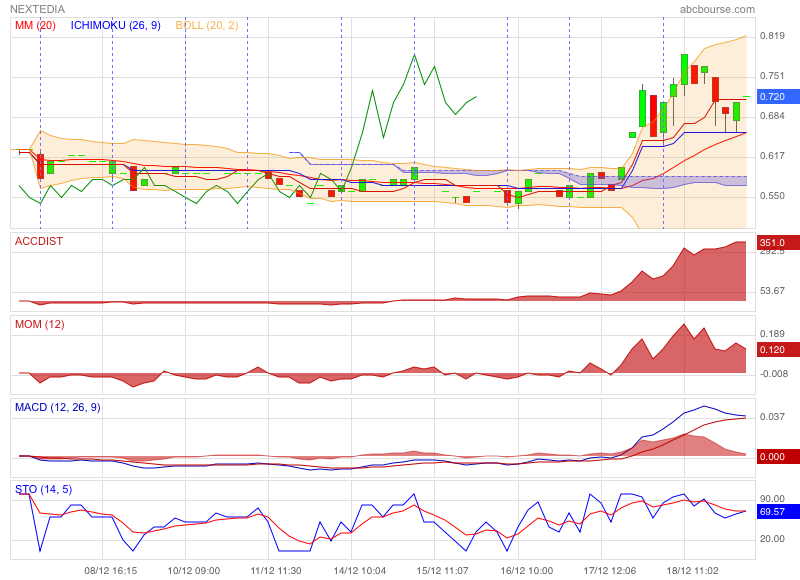The width and height of the screenshot is (800, 580).
Task: Click the MACD value tag 0.000
Action: [x=778, y=457]
